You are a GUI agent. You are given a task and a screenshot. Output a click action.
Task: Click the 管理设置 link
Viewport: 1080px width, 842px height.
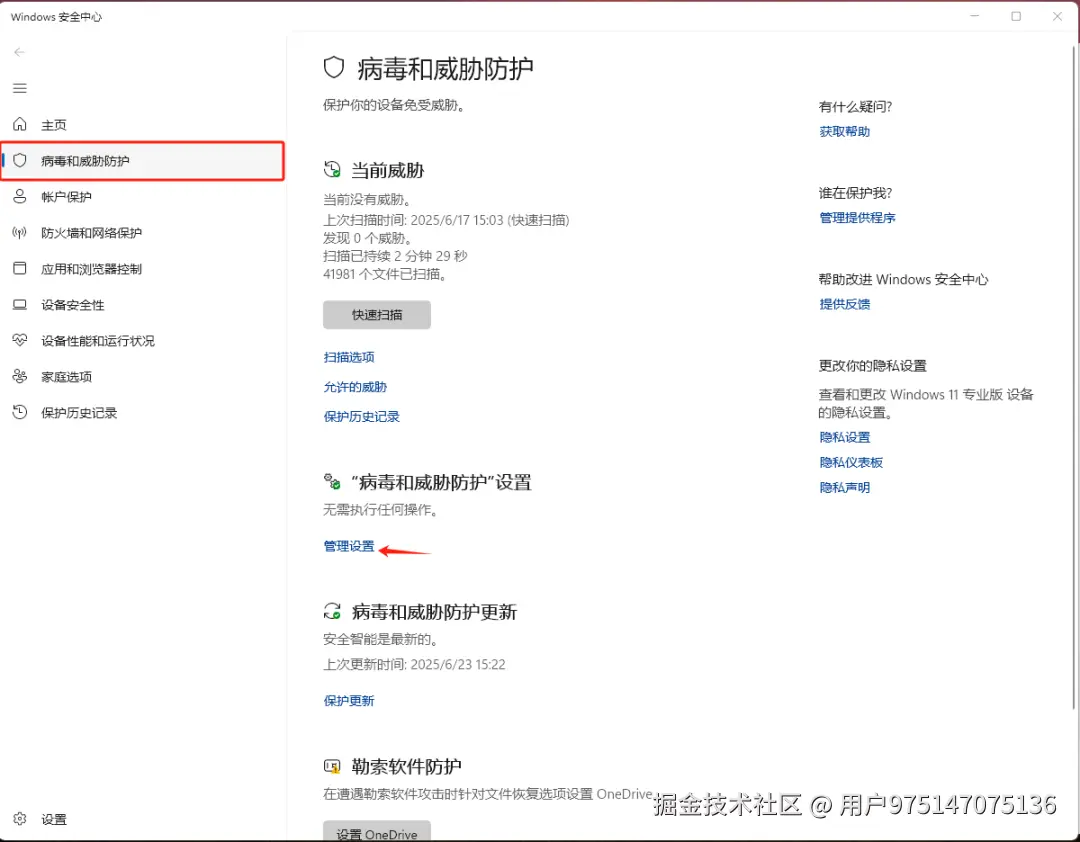[x=349, y=546]
